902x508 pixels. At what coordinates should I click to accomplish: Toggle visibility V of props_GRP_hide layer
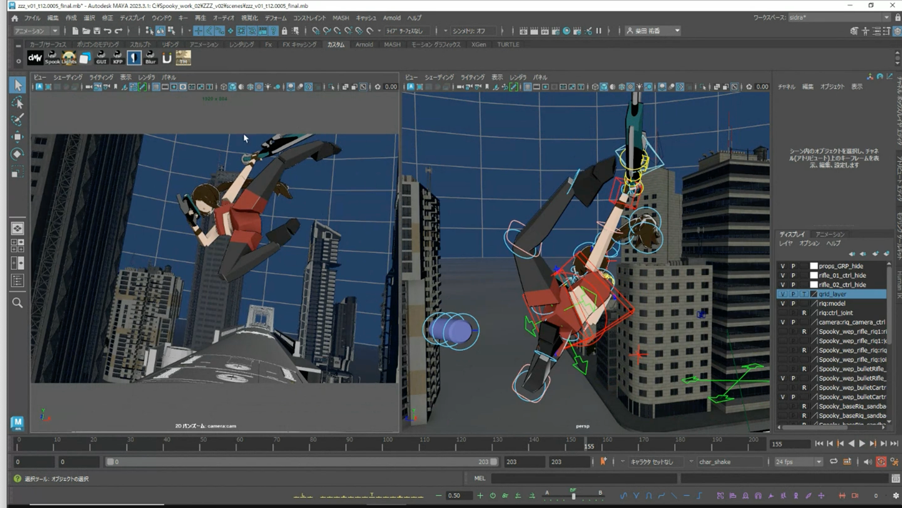click(x=783, y=266)
